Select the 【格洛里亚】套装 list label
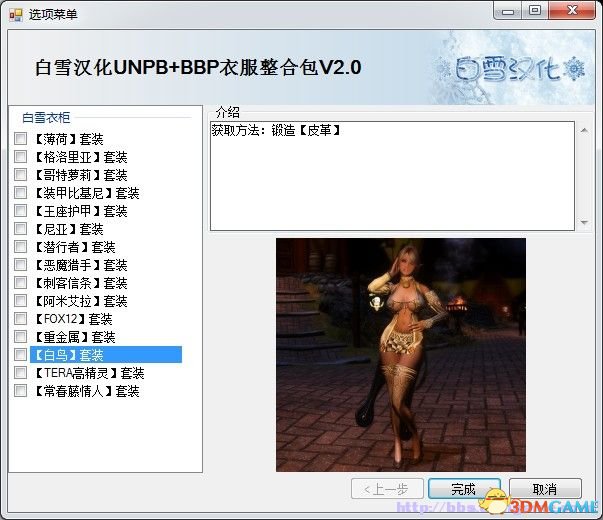The width and height of the screenshot is (603, 520). [81, 157]
